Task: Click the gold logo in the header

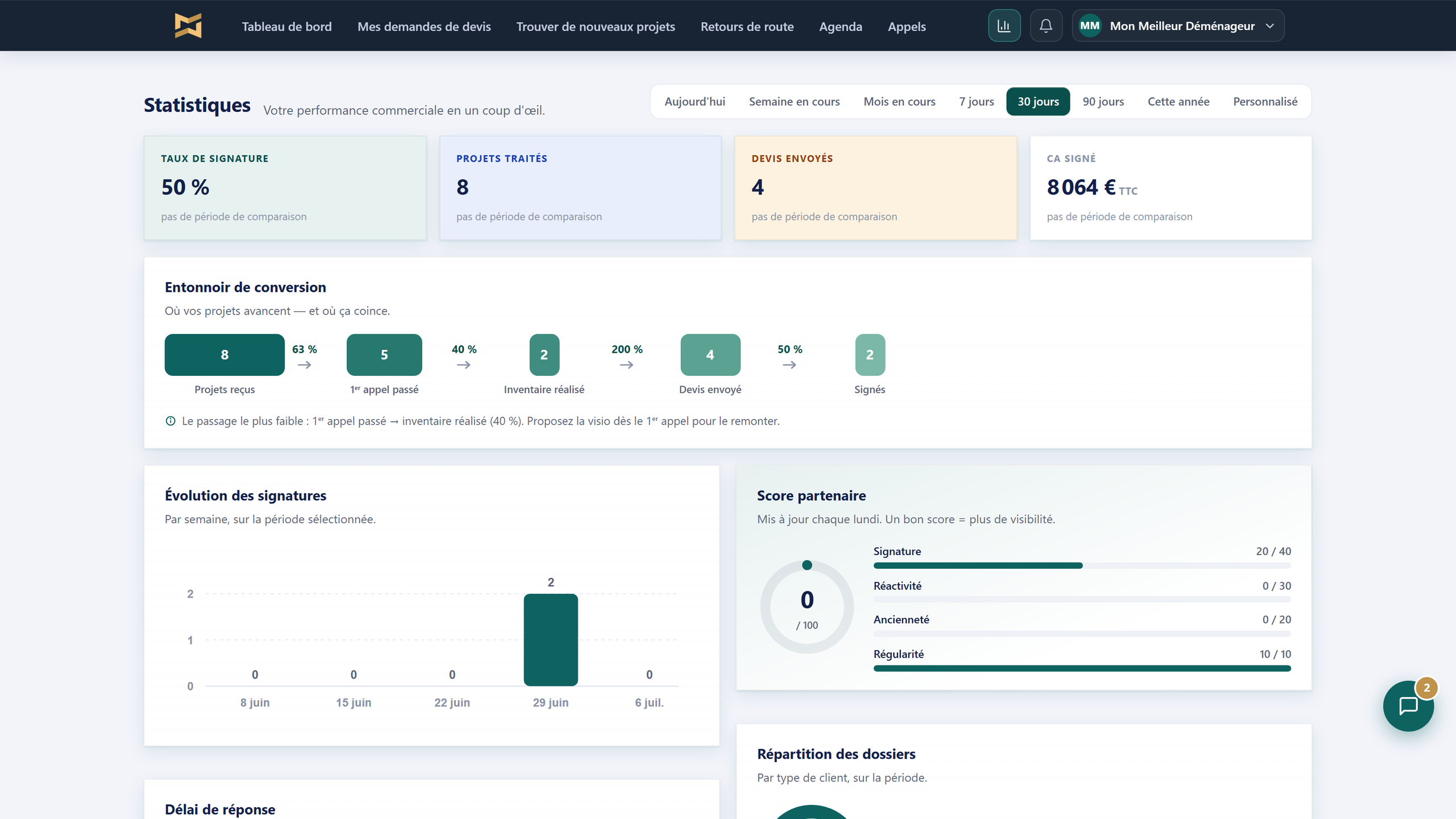Action: tap(188, 26)
